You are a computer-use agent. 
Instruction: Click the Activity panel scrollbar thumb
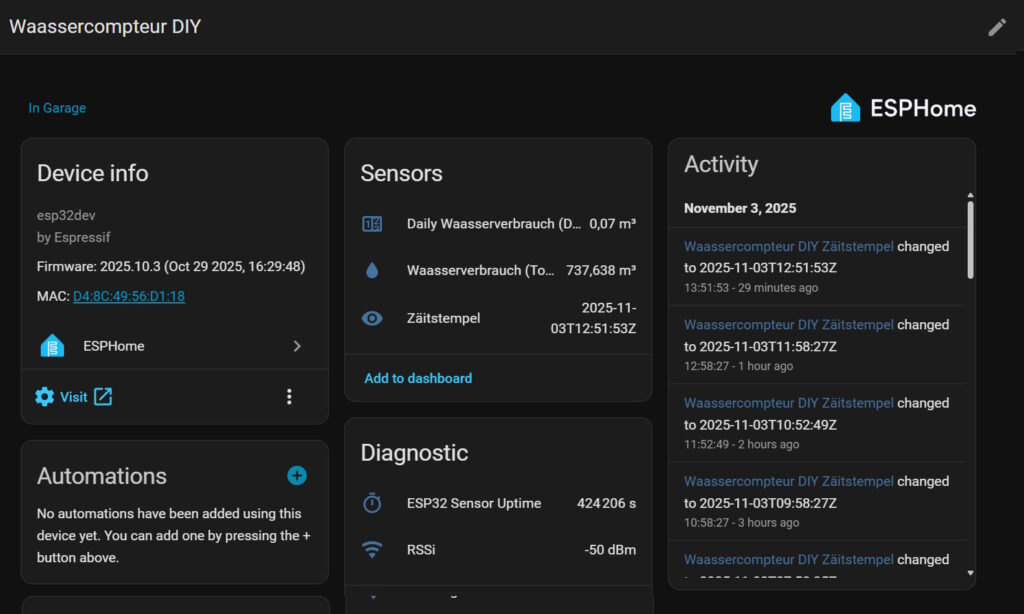tap(969, 240)
